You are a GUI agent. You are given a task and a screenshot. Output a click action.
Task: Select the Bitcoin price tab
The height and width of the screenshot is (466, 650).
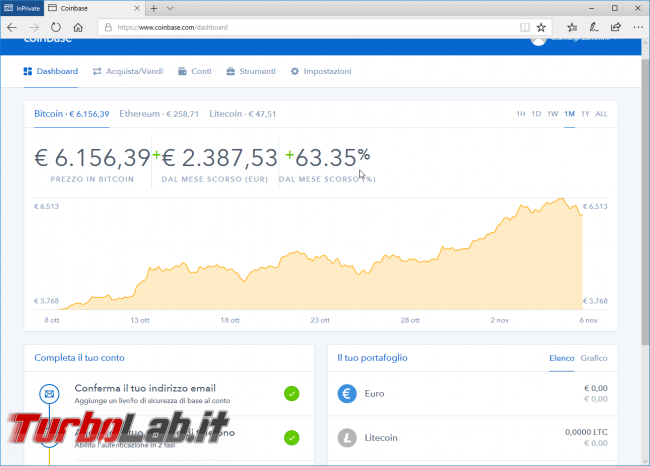(x=72, y=114)
